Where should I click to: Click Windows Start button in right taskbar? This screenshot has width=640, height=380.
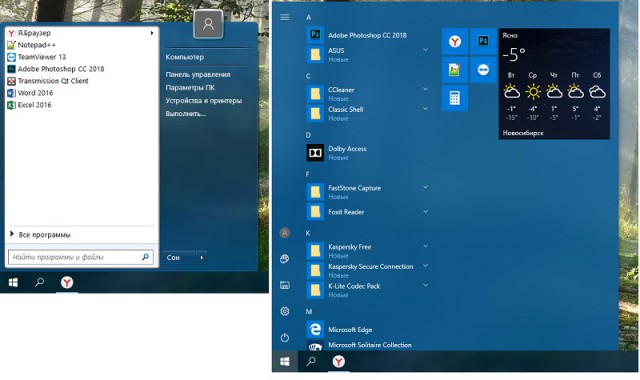(x=285, y=361)
